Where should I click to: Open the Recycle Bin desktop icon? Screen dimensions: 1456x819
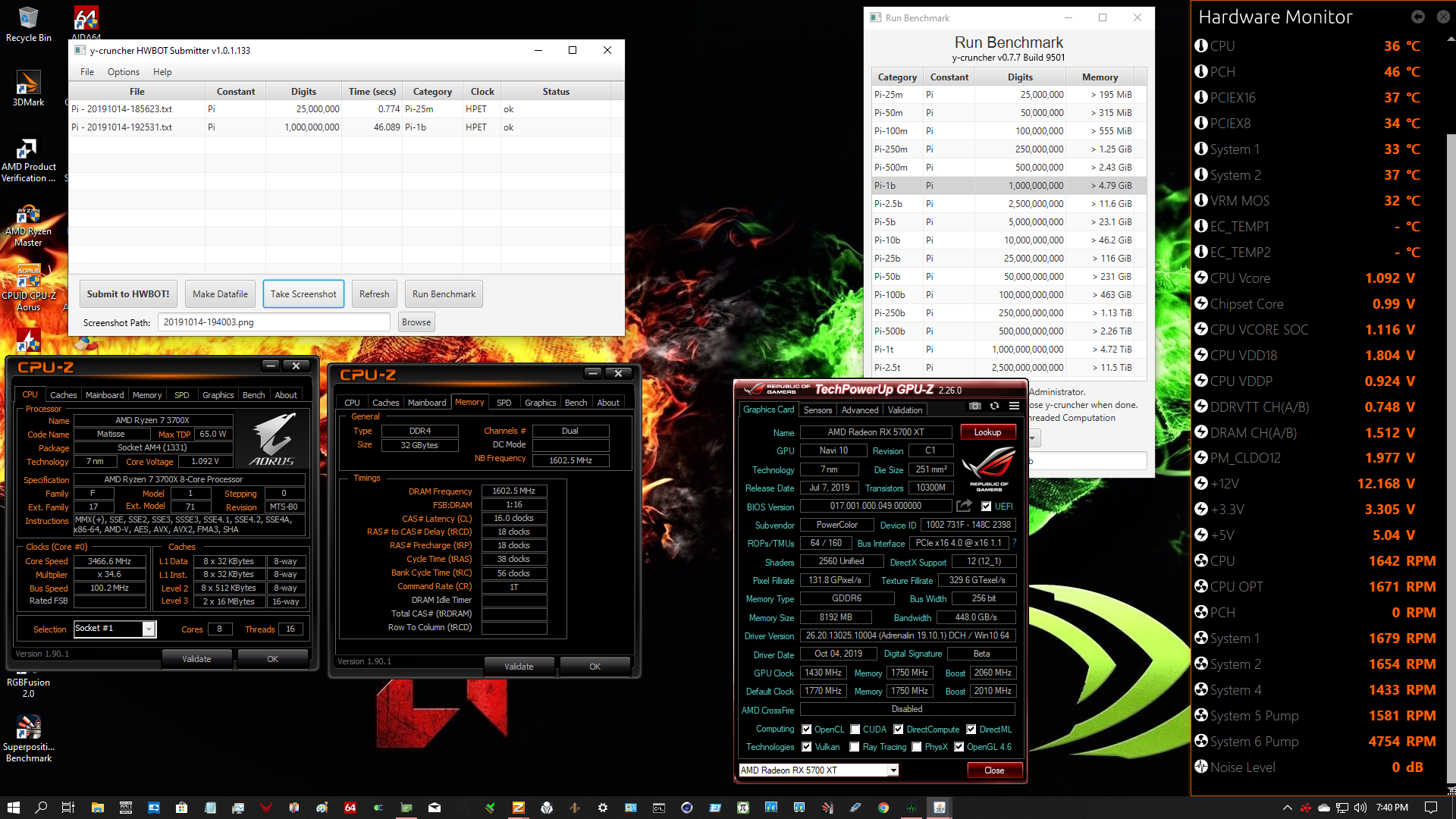point(29,24)
